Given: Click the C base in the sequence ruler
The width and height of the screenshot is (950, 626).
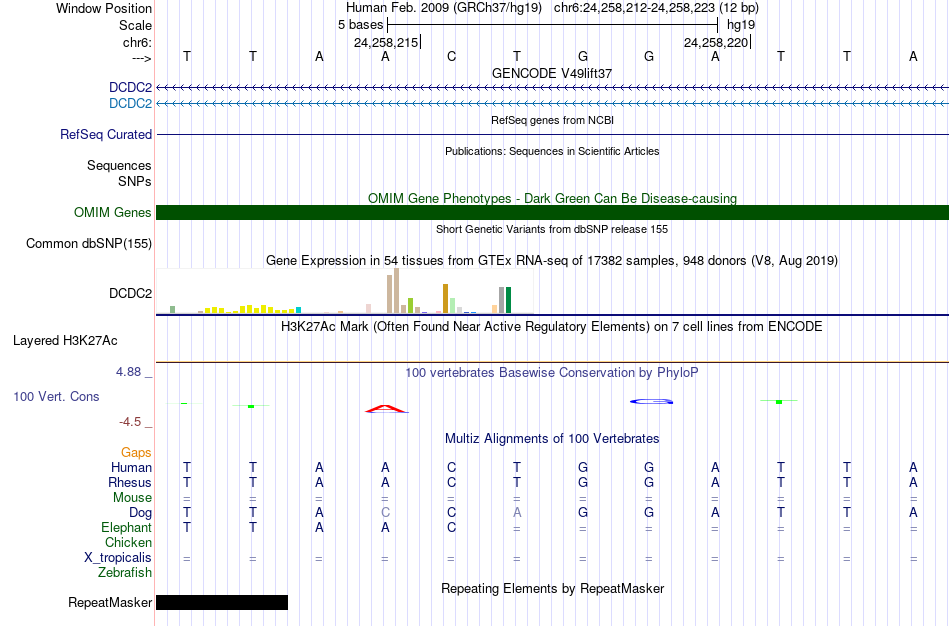Looking at the screenshot, I should (451, 56).
